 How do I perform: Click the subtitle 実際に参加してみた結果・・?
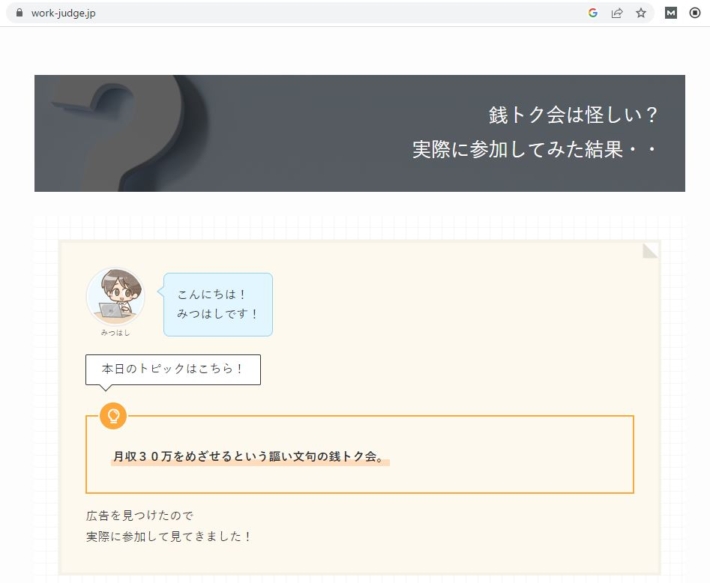pyautogui.click(x=534, y=149)
